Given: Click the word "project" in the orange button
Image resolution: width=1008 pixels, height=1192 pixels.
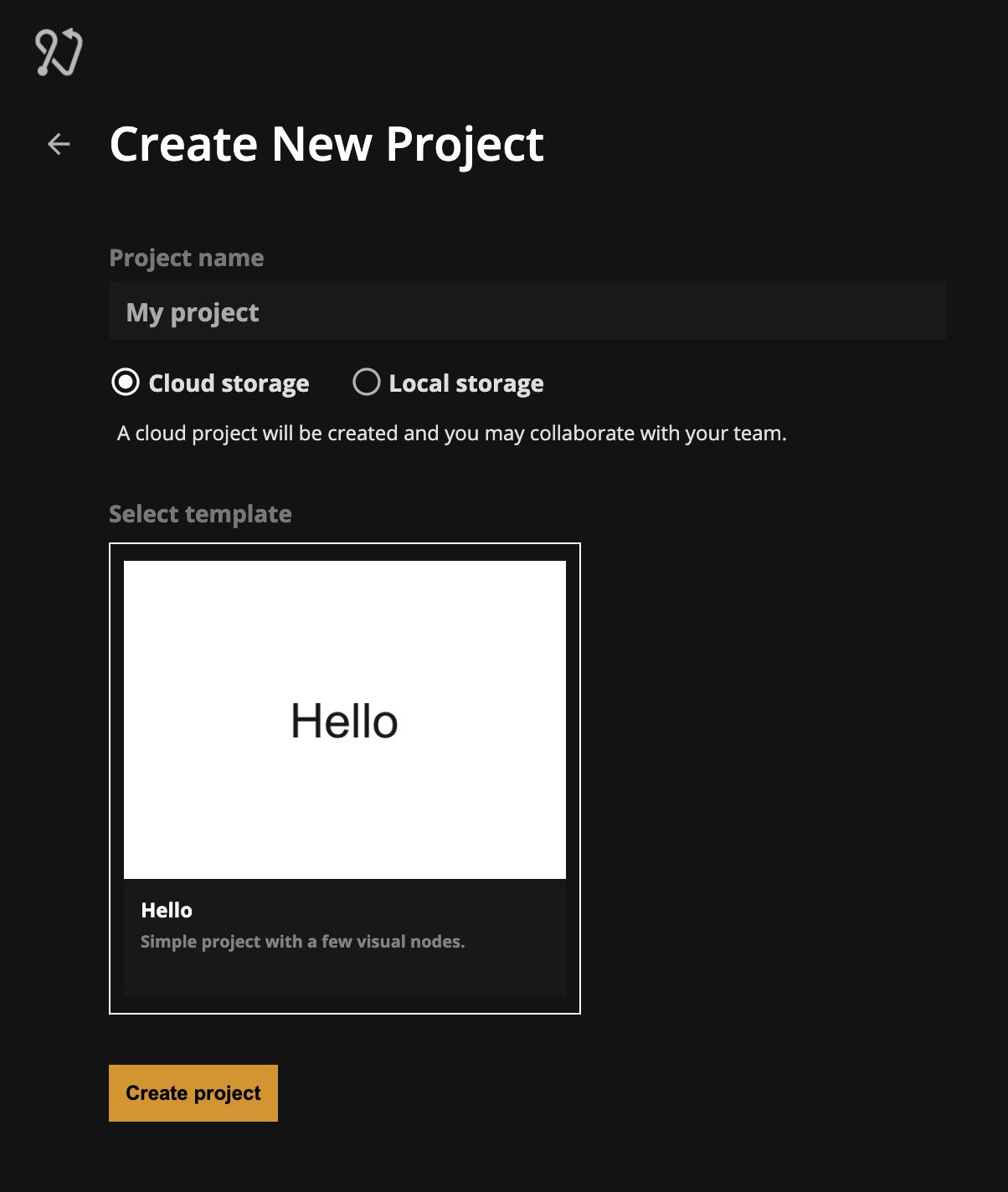Looking at the screenshot, I should 227,1093.
